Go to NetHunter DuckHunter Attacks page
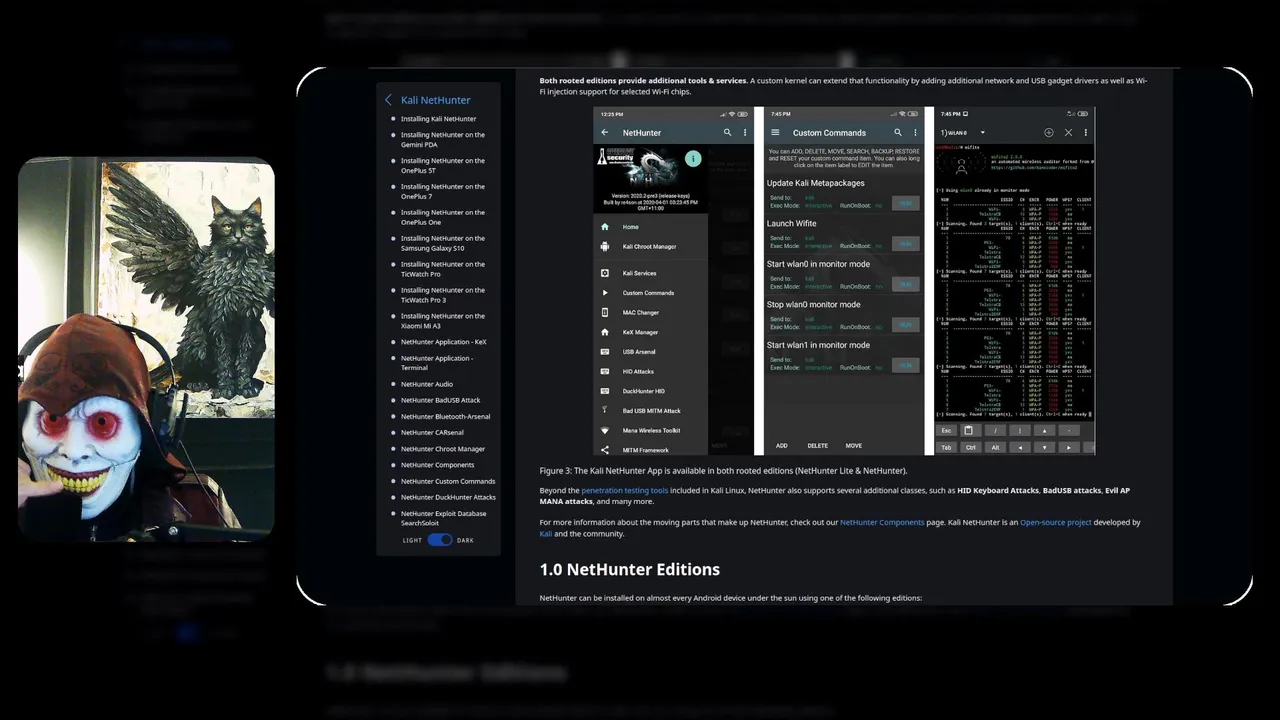The image size is (1280, 720). [x=448, y=497]
